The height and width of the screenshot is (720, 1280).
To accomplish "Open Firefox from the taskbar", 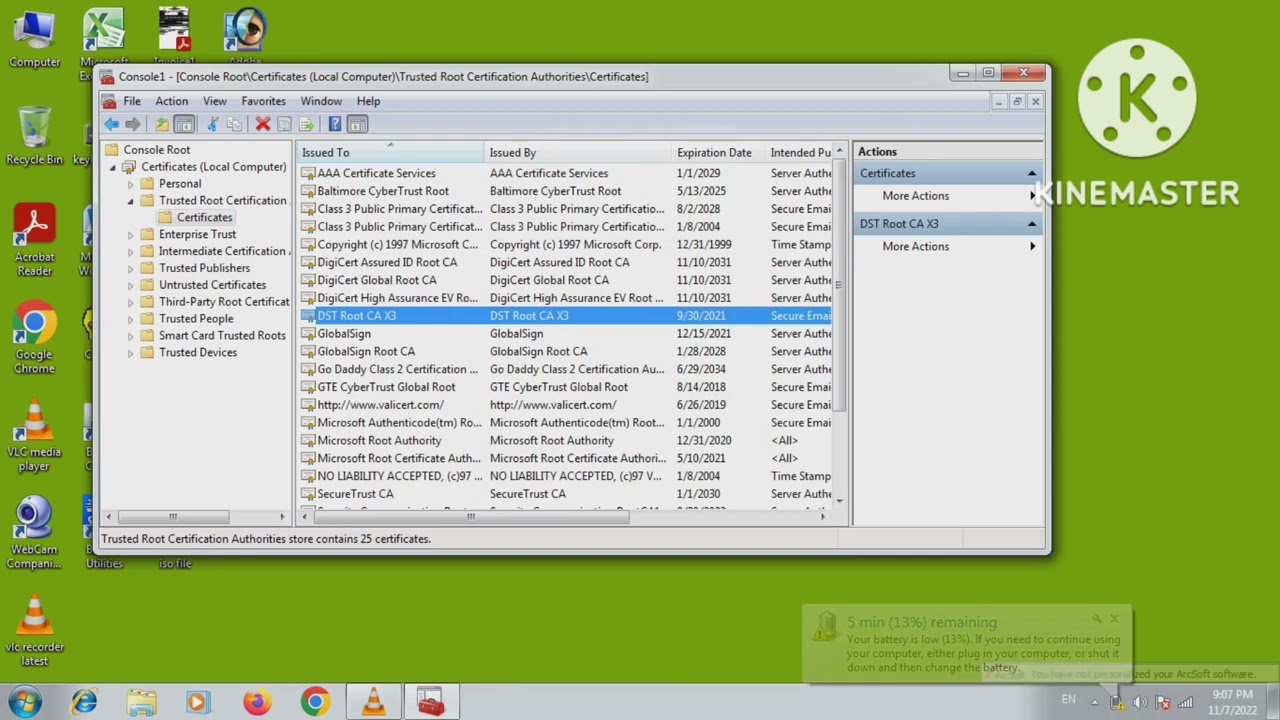I will click(x=256, y=703).
